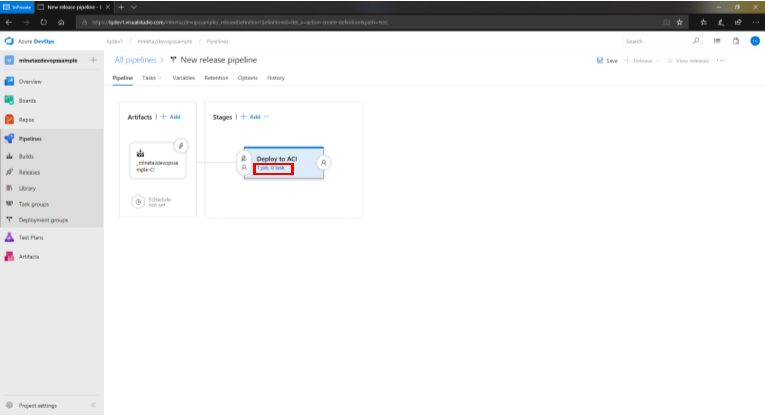This screenshot has width=765, height=416.
Task: Open Releases in the sidebar
Action: (x=29, y=172)
